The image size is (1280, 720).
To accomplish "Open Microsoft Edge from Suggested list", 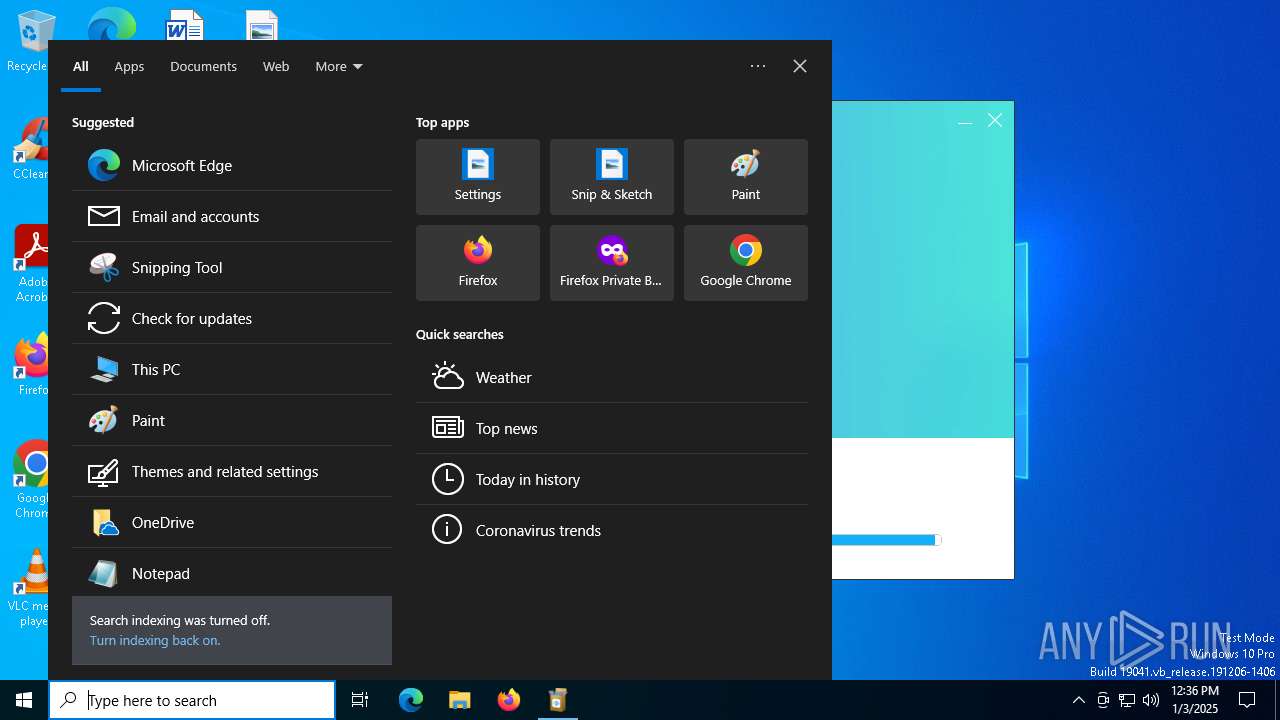I will coord(232,166).
